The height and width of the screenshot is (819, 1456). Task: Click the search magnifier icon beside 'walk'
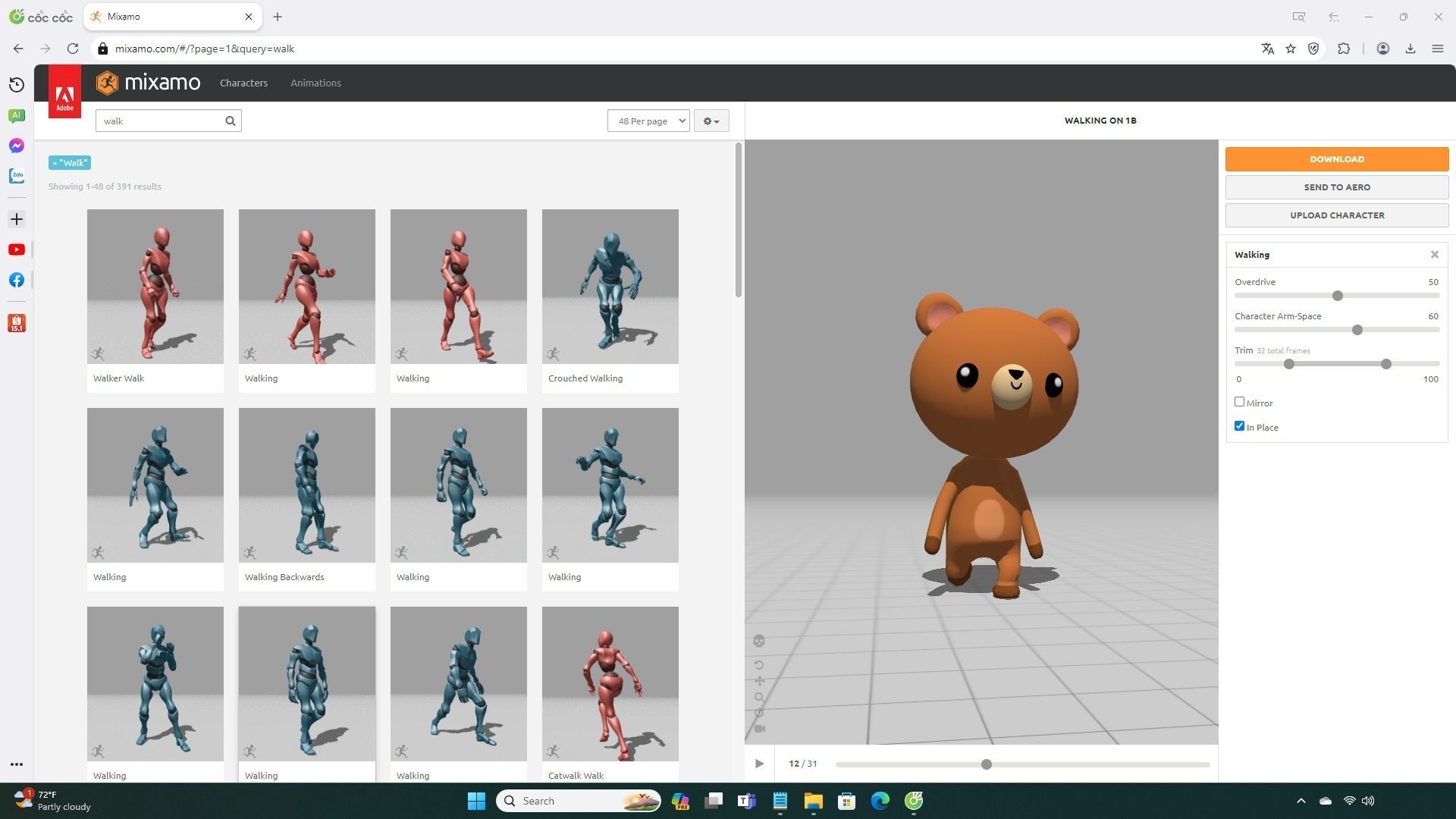(231, 121)
